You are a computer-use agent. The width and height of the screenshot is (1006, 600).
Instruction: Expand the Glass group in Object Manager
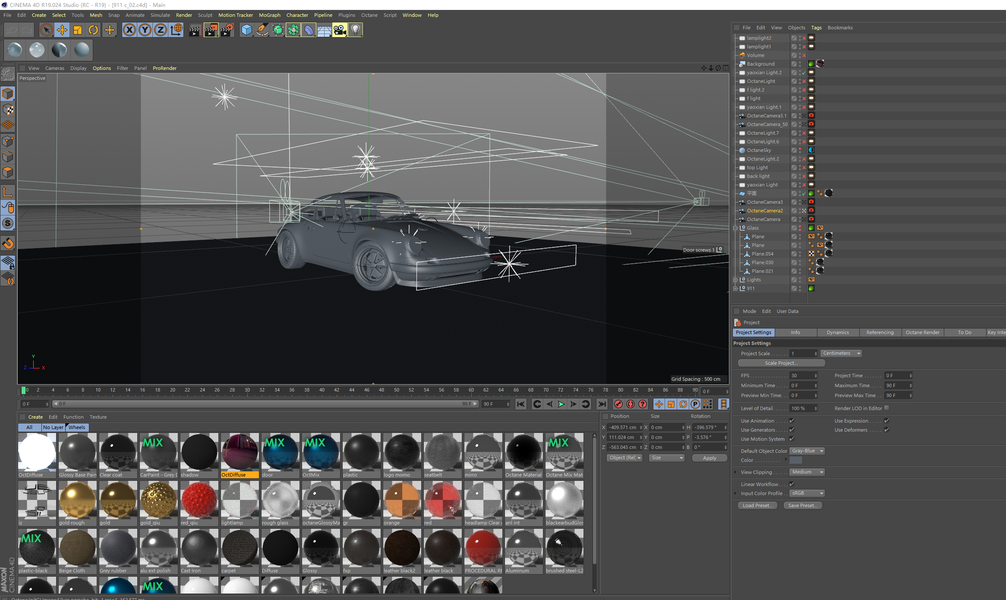735,228
